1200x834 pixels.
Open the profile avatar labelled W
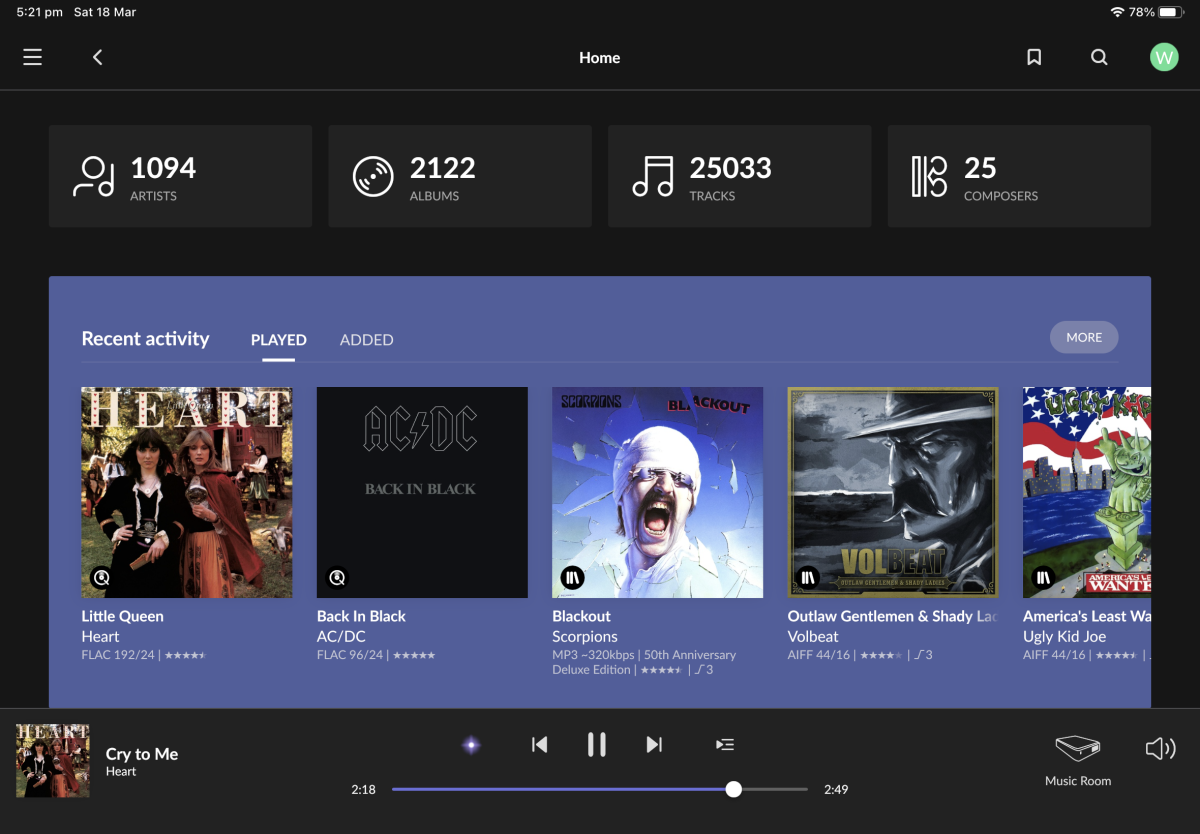1164,57
